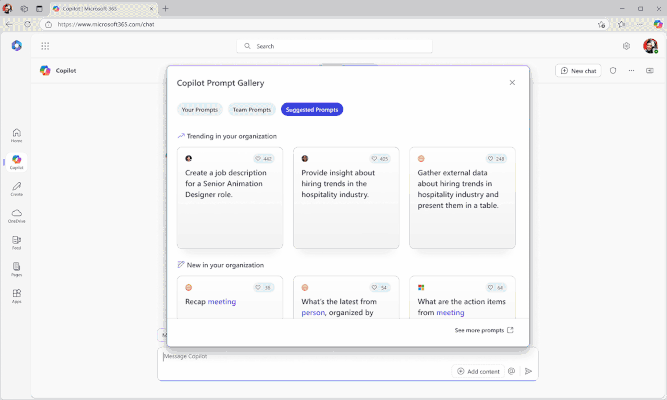667x400 pixels.
Task: Open settings gear in the header
Action: [626, 46]
